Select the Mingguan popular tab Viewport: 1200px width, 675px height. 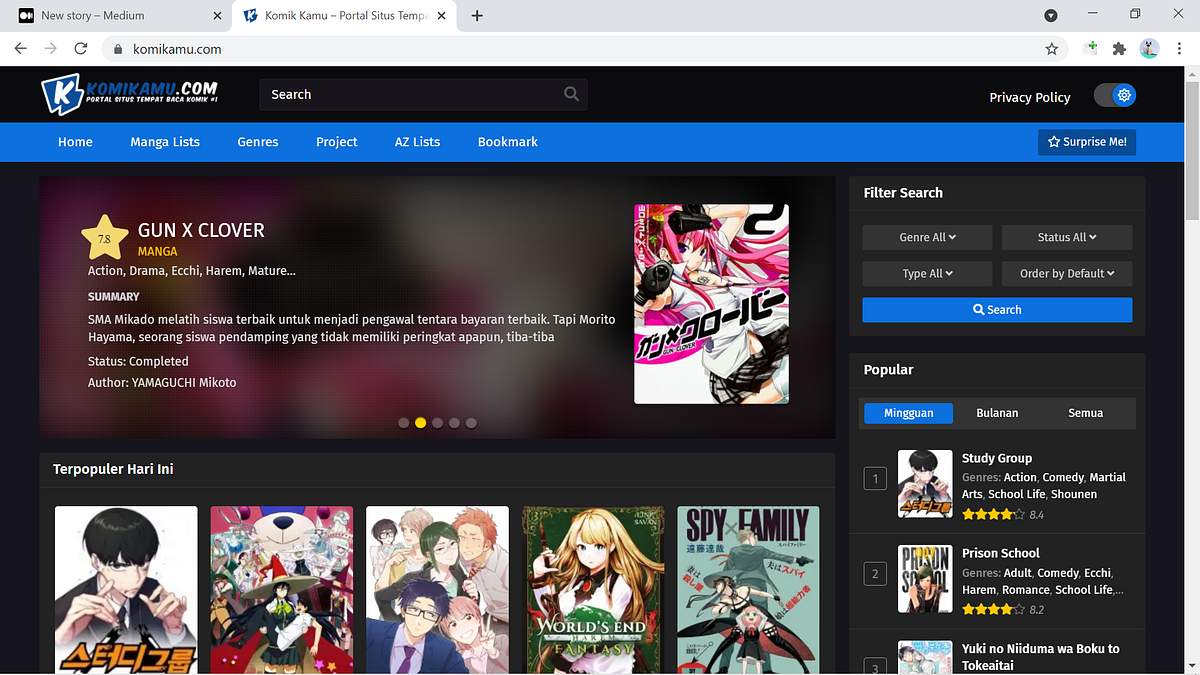(x=908, y=412)
